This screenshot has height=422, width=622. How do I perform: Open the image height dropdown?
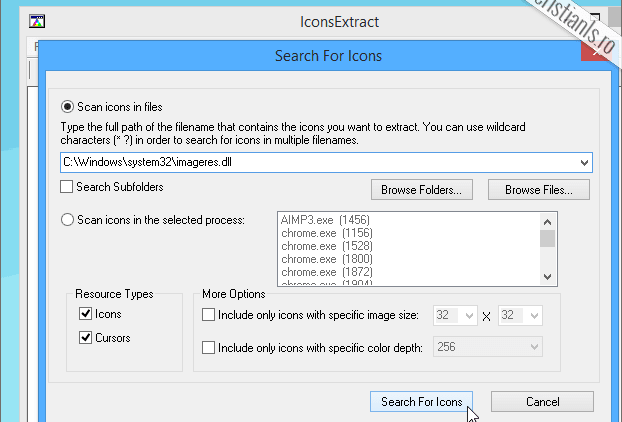click(x=533, y=315)
